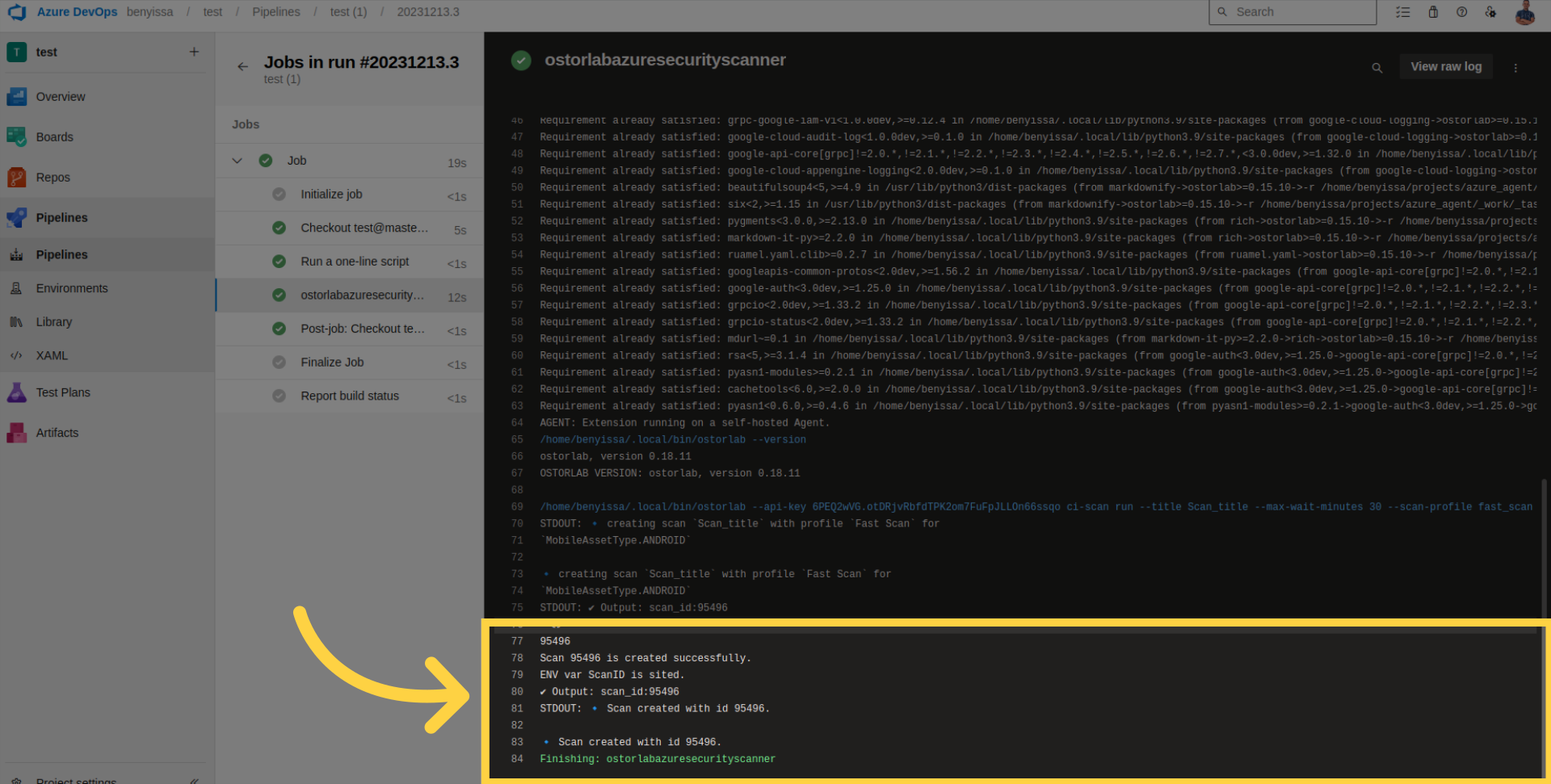Click the log search magnifier icon
The height and width of the screenshot is (784, 1551).
click(x=1377, y=68)
